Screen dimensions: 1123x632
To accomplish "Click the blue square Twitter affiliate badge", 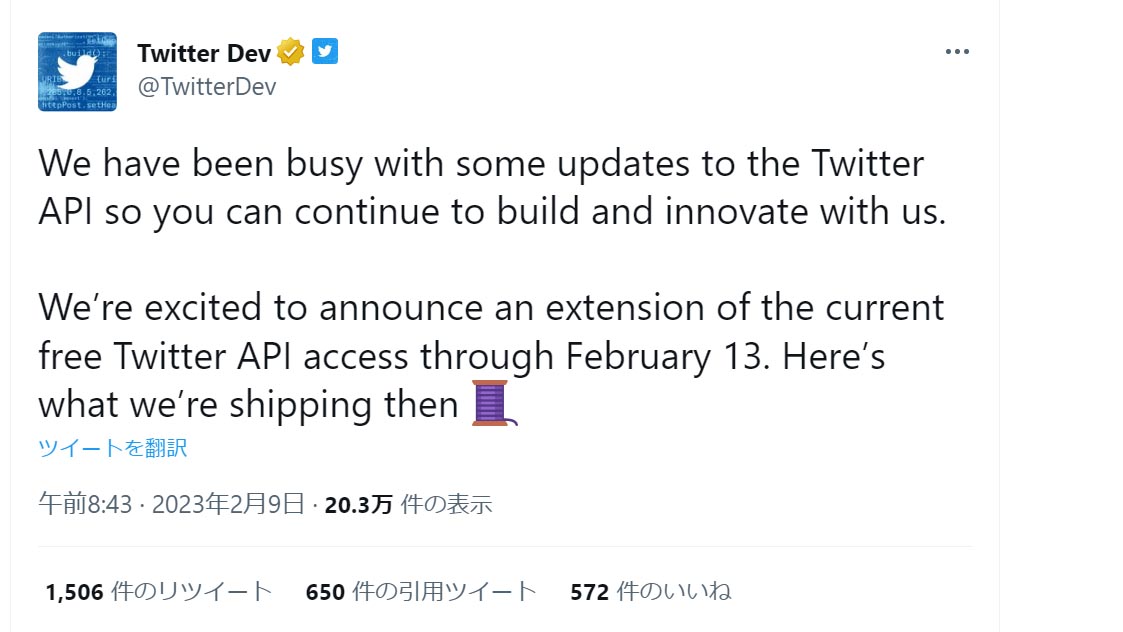I will (x=325, y=51).
